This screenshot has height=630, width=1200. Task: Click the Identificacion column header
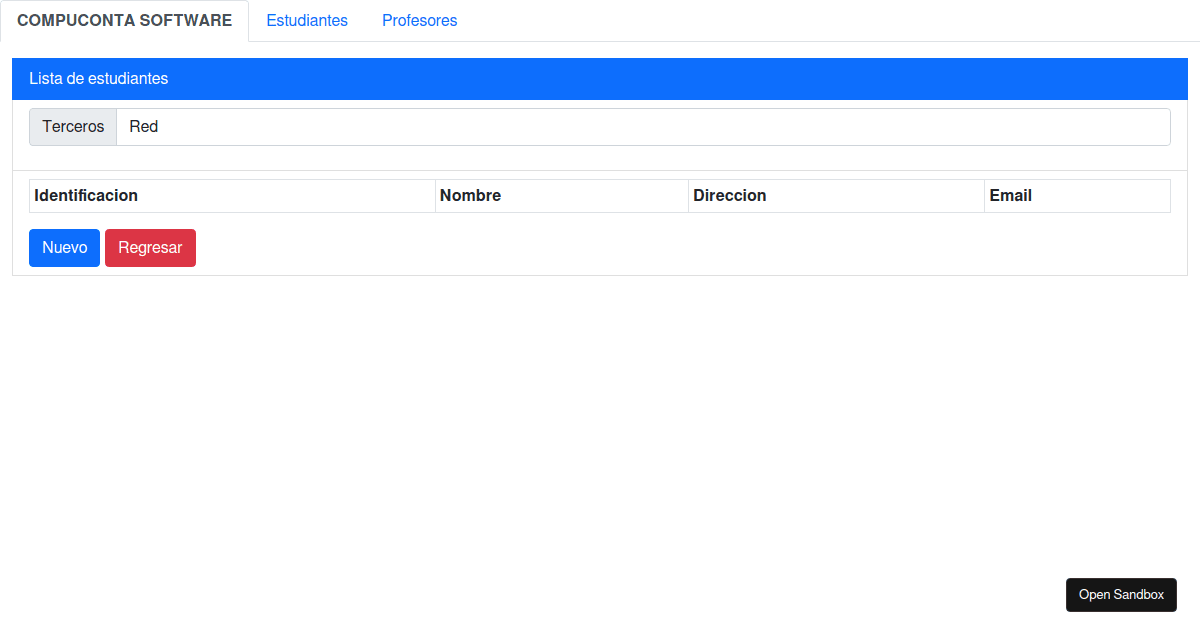coord(86,195)
